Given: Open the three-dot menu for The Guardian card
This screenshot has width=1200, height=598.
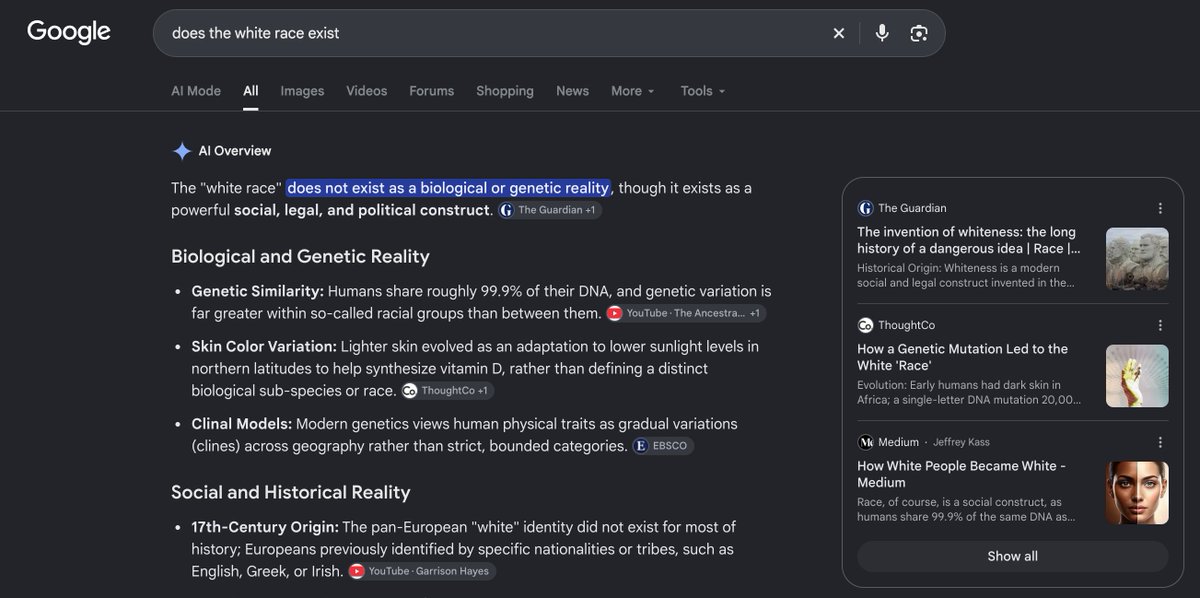Looking at the screenshot, I should pyautogui.click(x=1160, y=208).
